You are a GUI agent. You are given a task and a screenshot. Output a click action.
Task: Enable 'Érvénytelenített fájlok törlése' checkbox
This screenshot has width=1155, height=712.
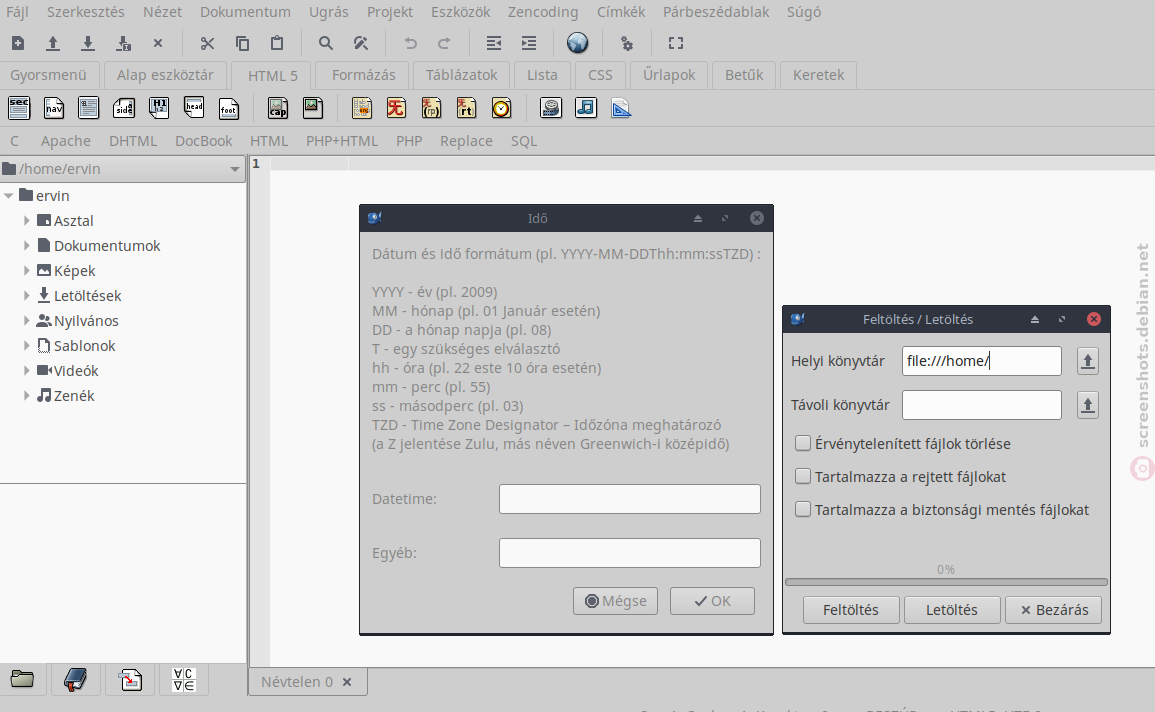tap(803, 443)
